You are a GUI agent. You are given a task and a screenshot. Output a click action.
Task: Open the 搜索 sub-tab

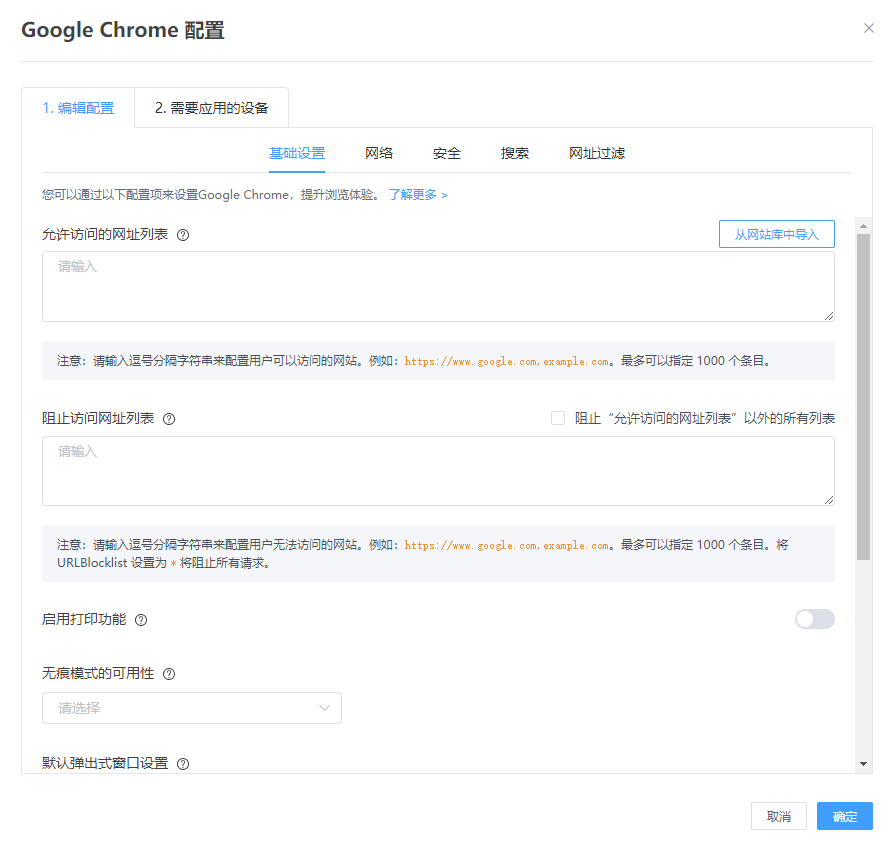click(x=515, y=154)
